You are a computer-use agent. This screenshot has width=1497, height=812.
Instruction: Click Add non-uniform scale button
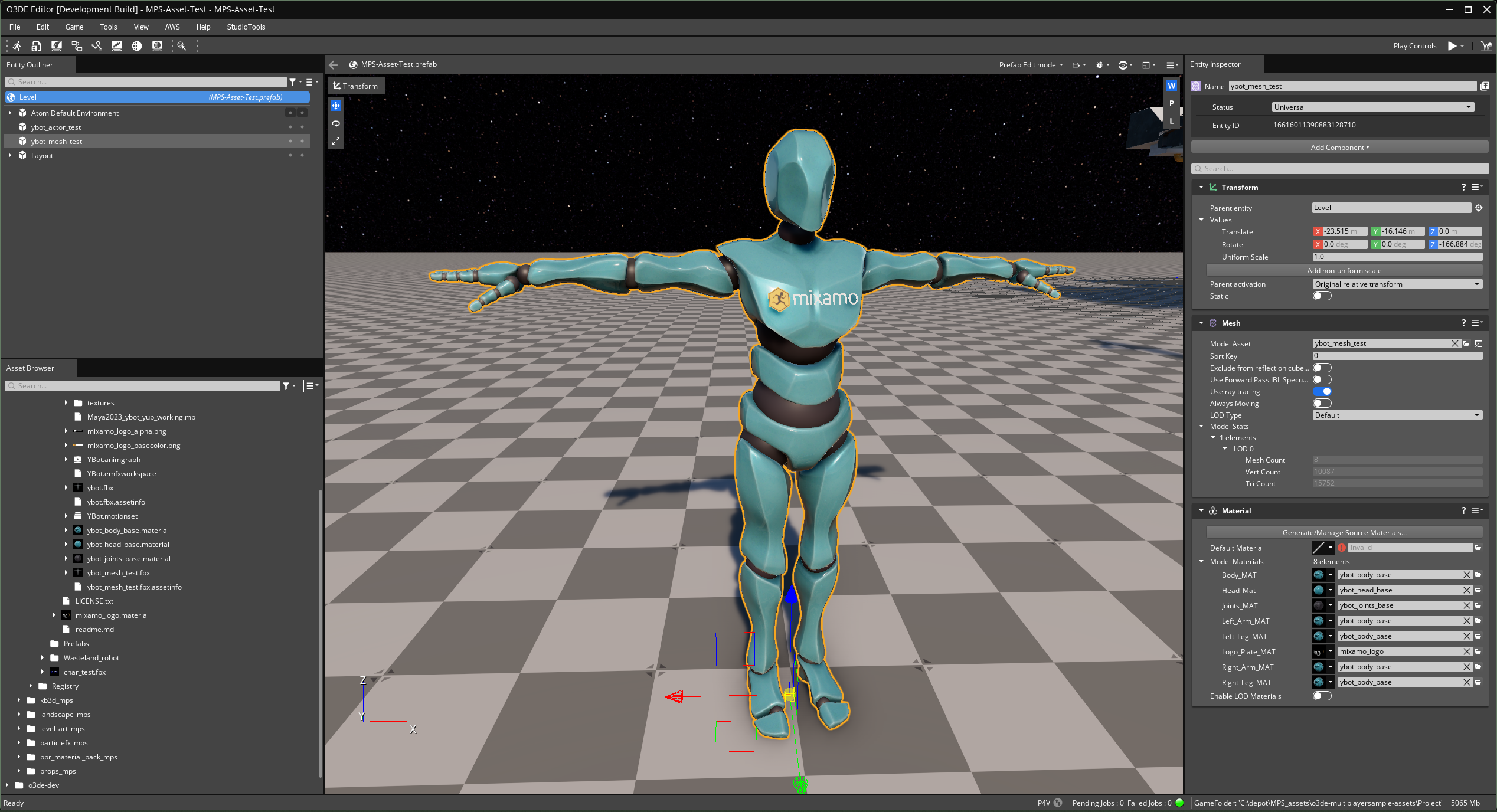(1344, 271)
